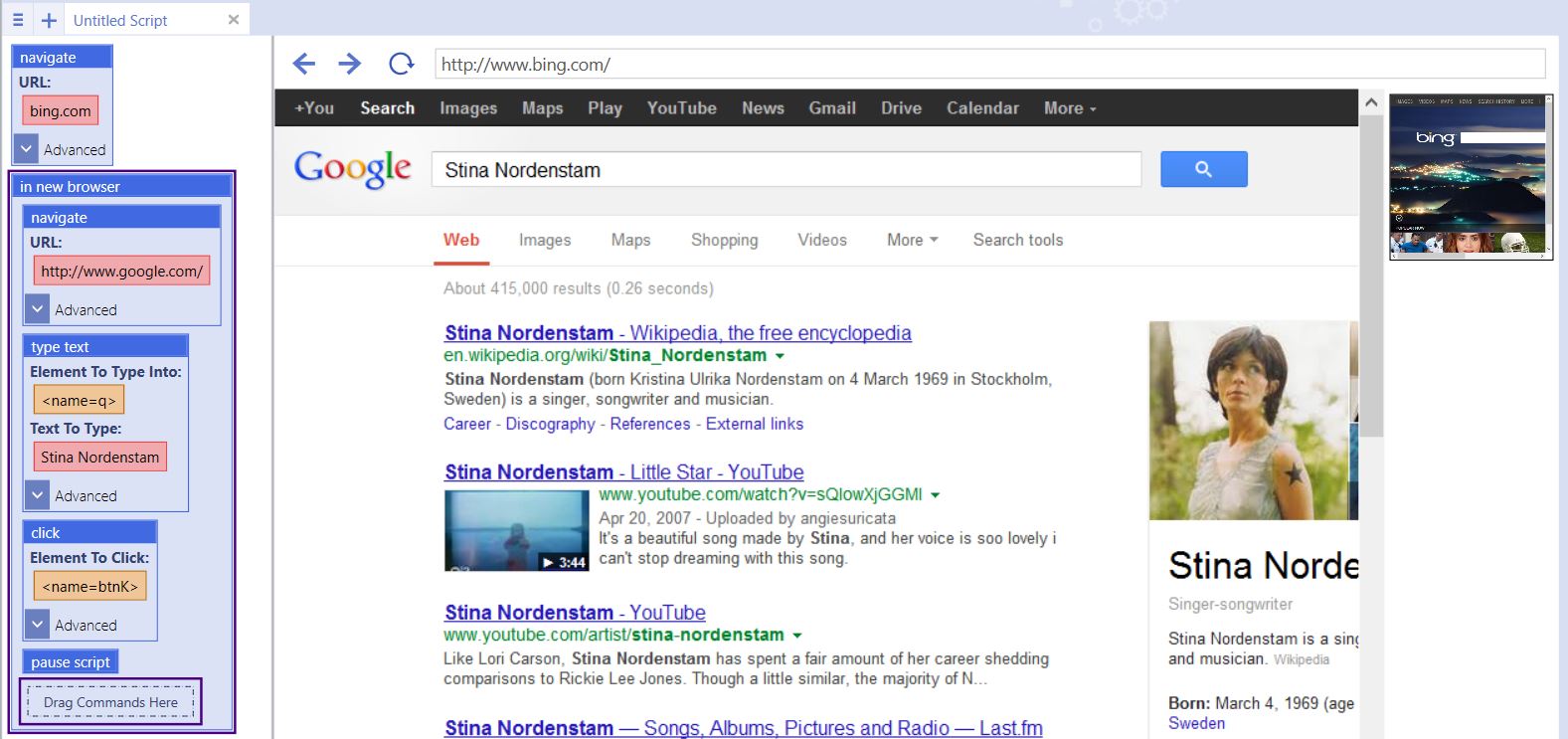Open dropdown arrow next to youtube.com/watch URL
The height and width of the screenshot is (739, 1568).
pos(935,495)
